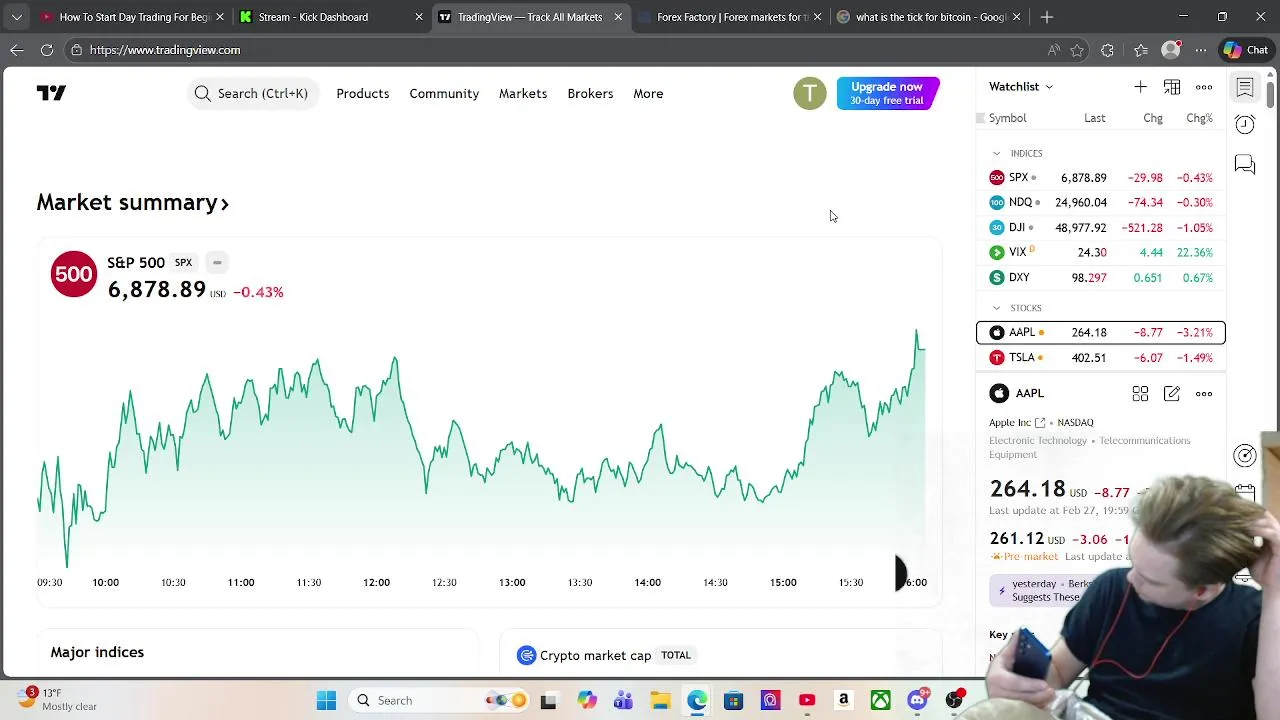Open File Explorer from the taskbar
The image size is (1280, 720).
click(x=660, y=700)
